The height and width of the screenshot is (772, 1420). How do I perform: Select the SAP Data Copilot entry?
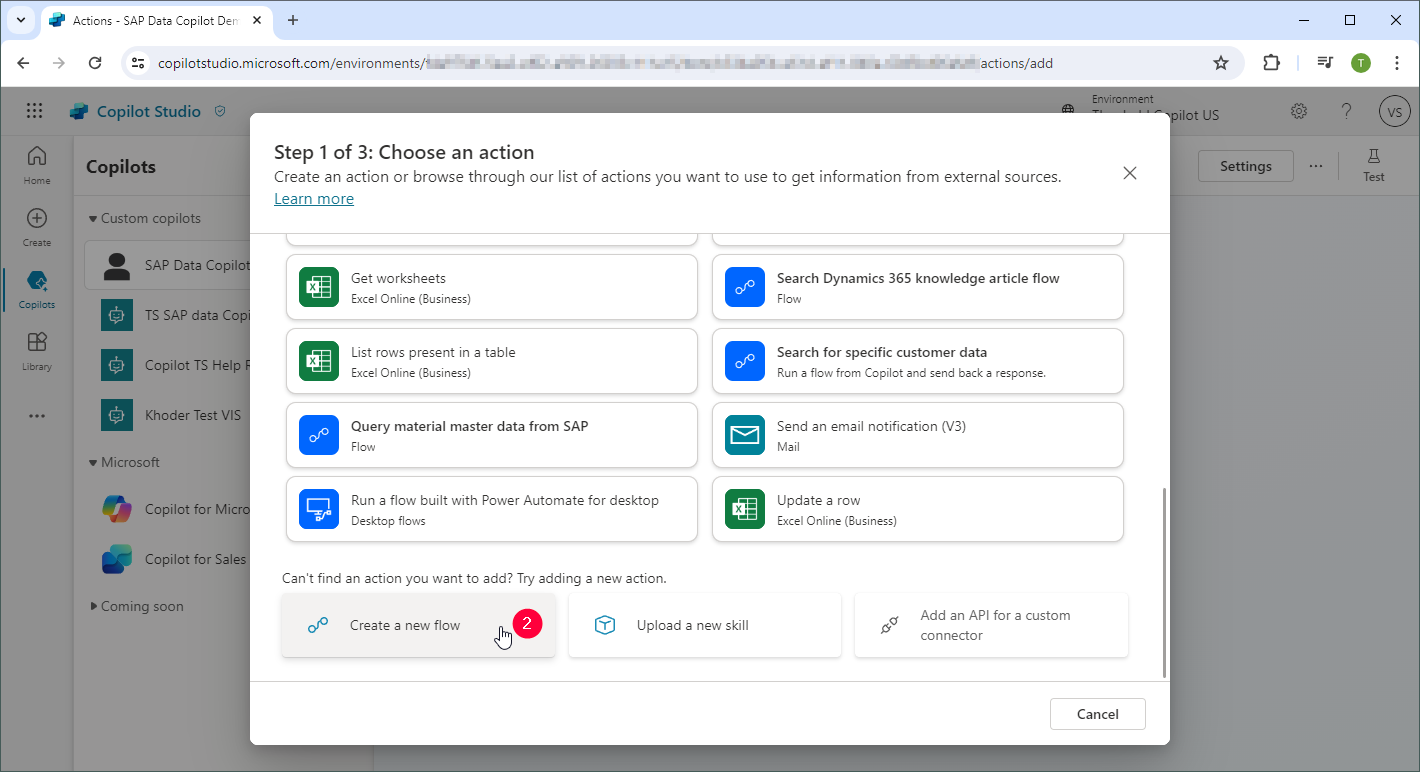(x=168, y=265)
